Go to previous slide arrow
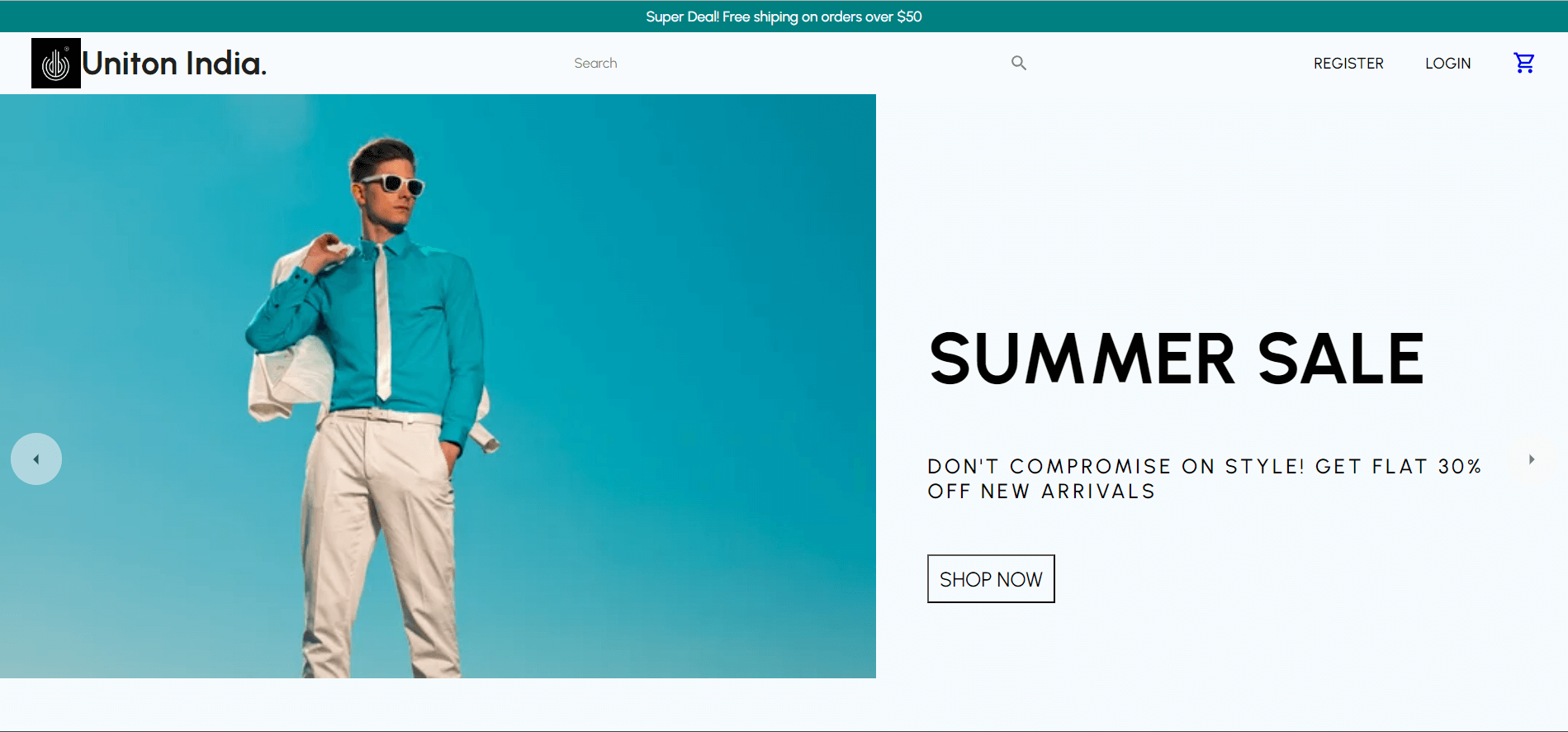This screenshot has height=732, width=1568. coord(36,459)
